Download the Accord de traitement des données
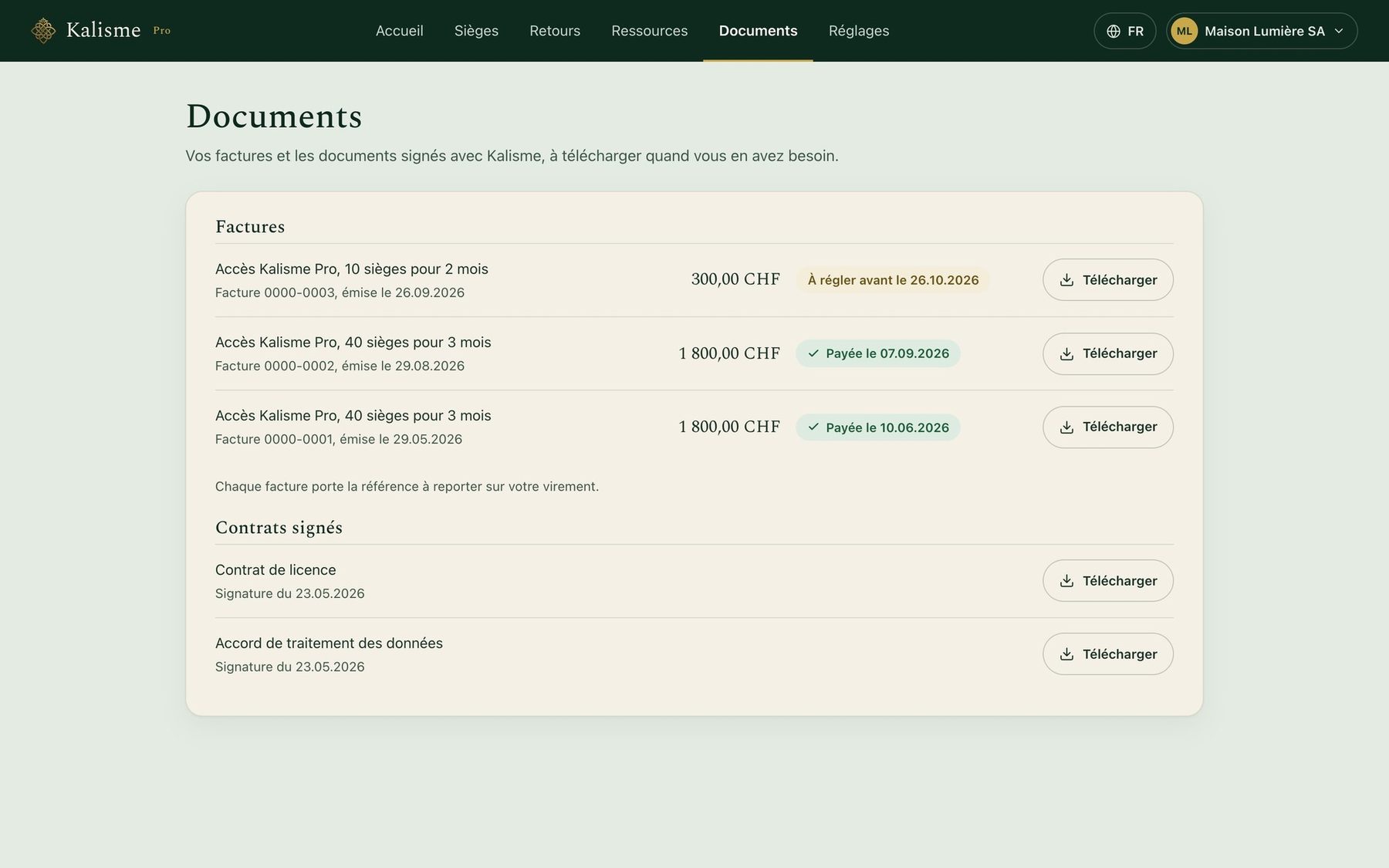The width and height of the screenshot is (1389, 868). tap(1108, 654)
